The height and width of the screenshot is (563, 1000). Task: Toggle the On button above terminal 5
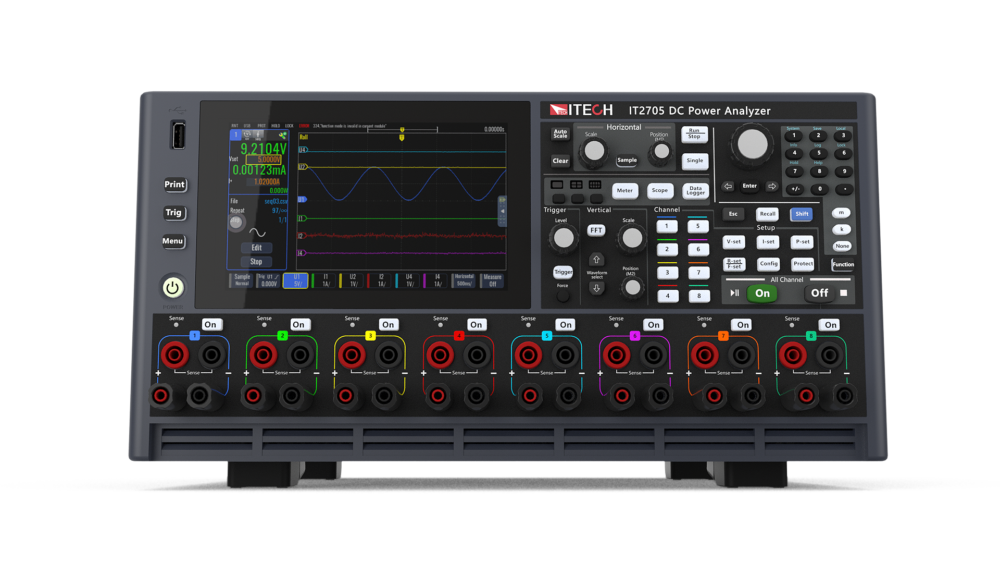(565, 325)
